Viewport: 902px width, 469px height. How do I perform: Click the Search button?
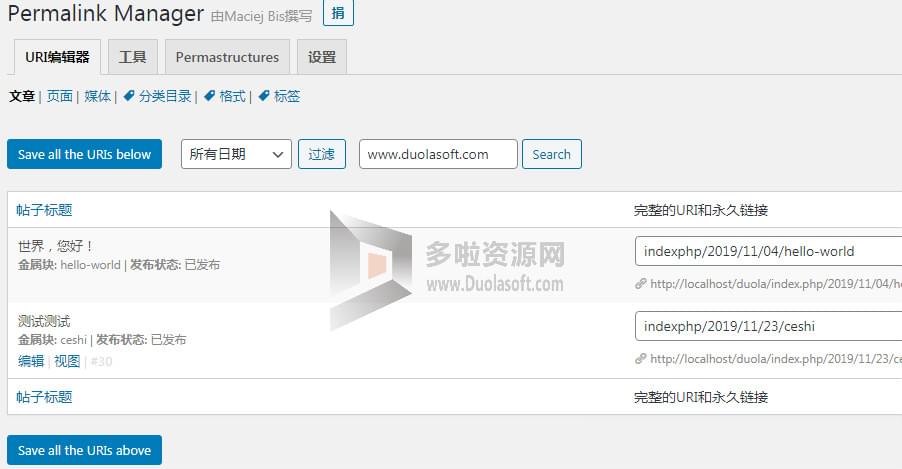pos(552,154)
